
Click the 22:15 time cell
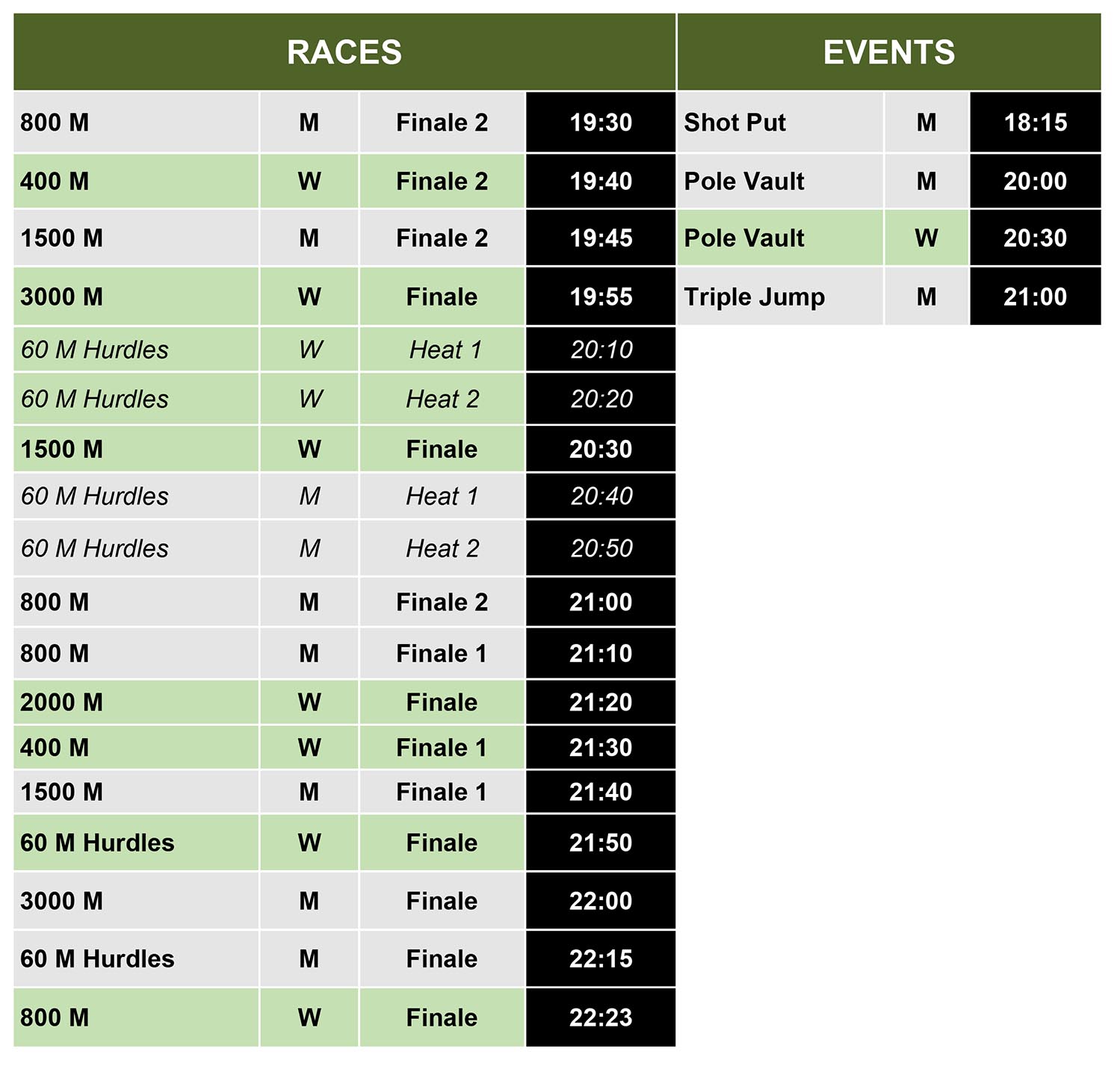pos(601,959)
